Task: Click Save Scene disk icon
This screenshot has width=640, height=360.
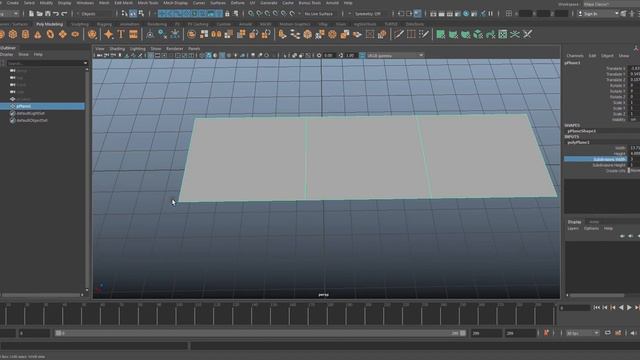Action: [x=48, y=13]
